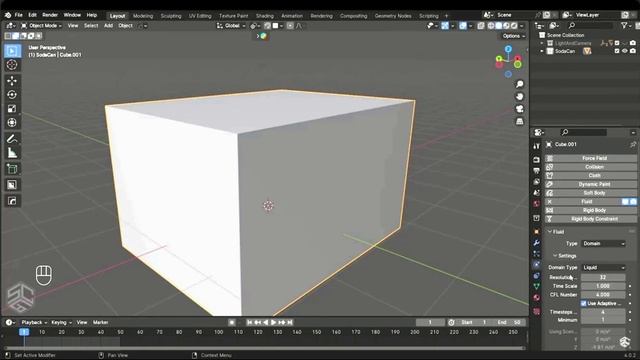Click the Z axis on navigation gizmo
Screen dimensions: 640x360
(508, 49)
